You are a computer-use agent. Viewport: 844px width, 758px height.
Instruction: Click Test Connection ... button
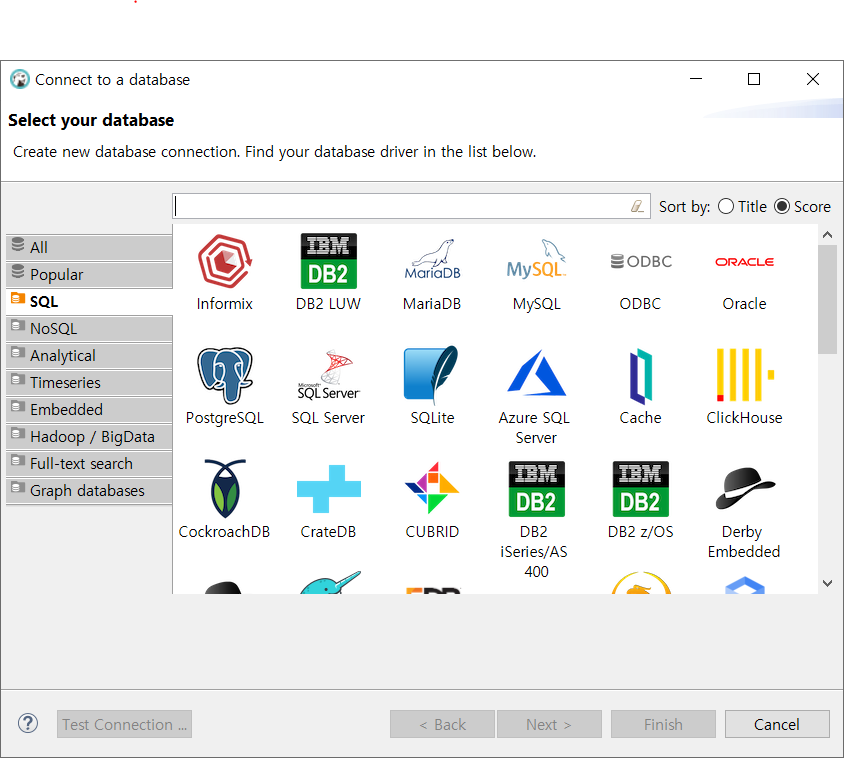(x=124, y=724)
